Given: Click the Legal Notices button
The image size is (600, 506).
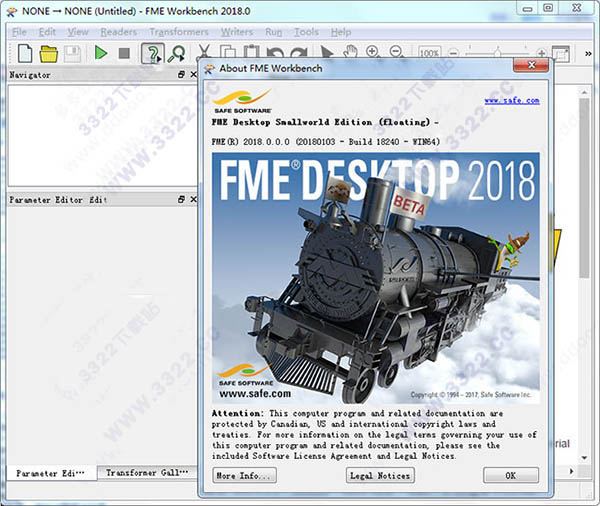Looking at the screenshot, I should tap(380, 475).
